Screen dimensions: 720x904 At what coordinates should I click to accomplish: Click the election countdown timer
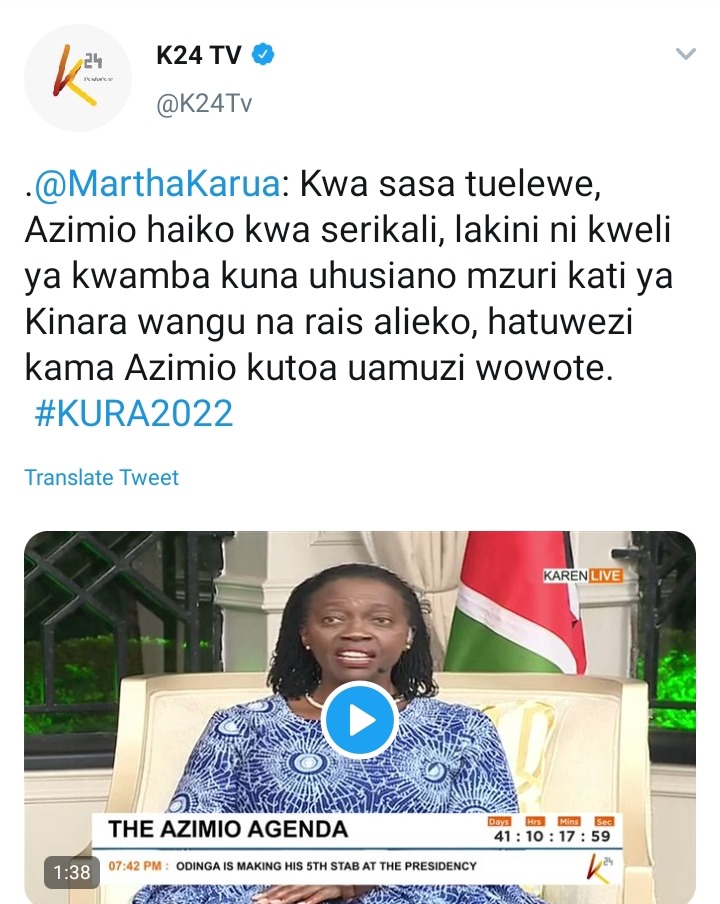point(551,830)
